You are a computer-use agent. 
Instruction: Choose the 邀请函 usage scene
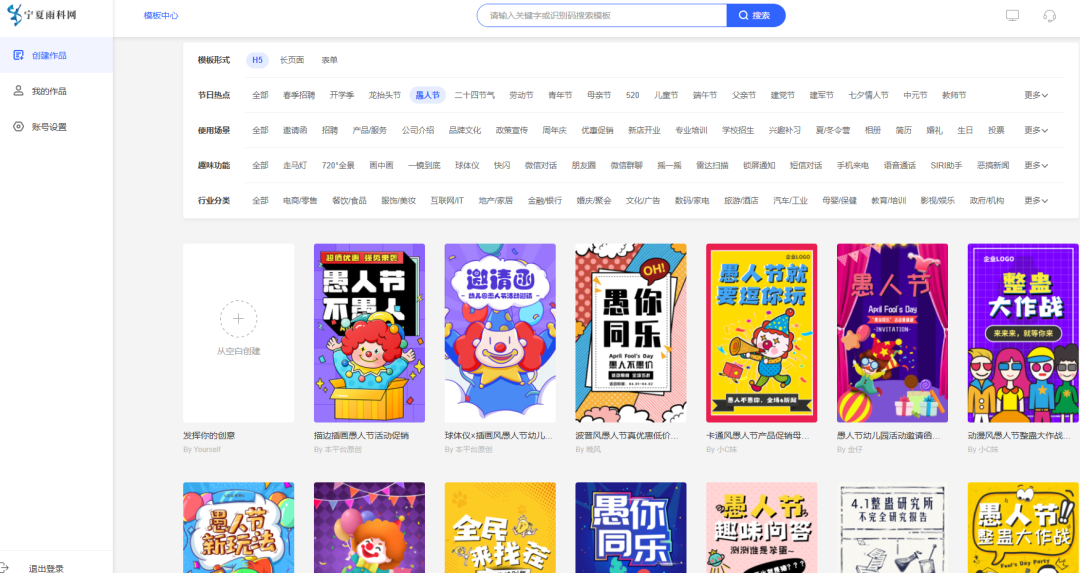click(295, 130)
